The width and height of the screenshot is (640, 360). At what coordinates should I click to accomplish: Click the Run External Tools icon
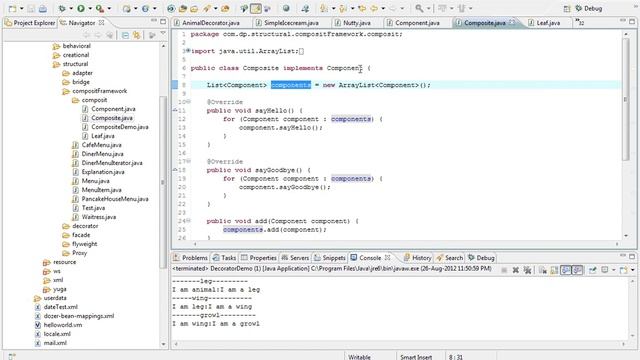(x=100, y=8)
